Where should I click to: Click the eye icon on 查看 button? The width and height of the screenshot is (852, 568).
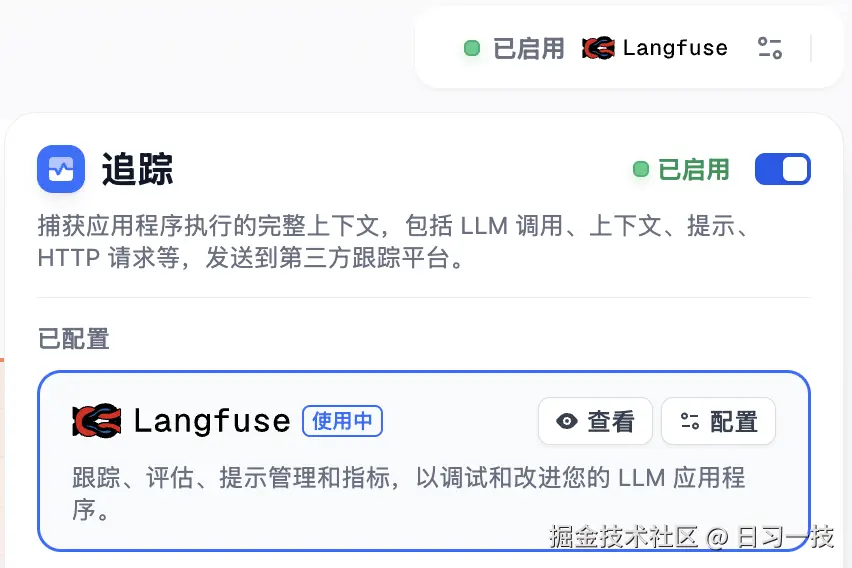point(567,421)
